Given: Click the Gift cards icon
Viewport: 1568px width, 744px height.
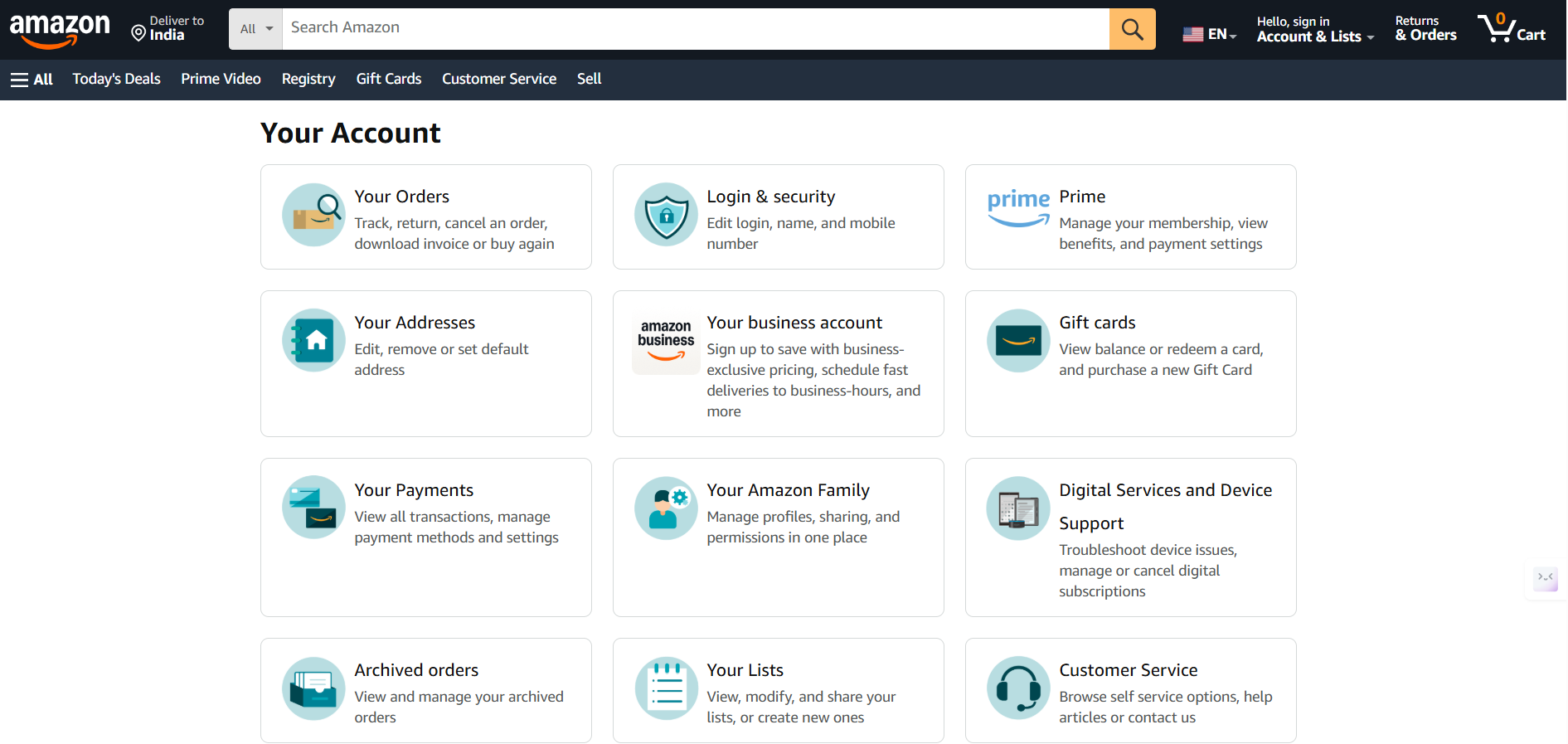Looking at the screenshot, I should pyautogui.click(x=1018, y=340).
